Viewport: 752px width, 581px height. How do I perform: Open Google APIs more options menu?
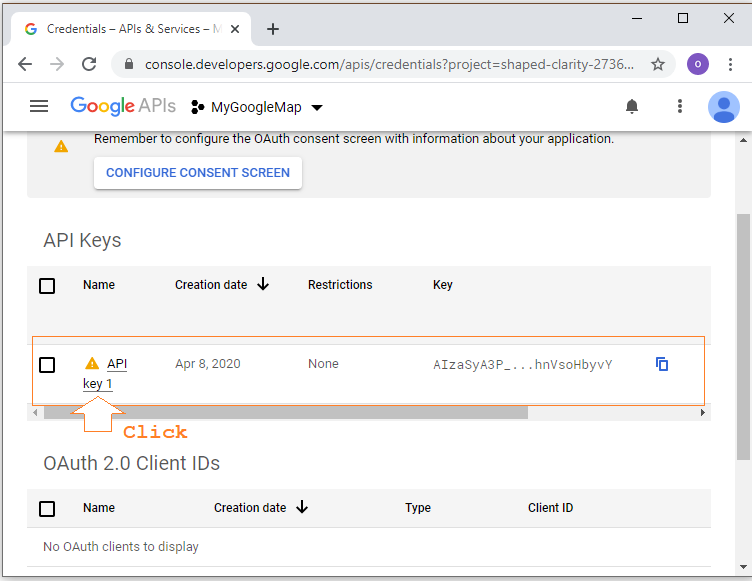680,106
